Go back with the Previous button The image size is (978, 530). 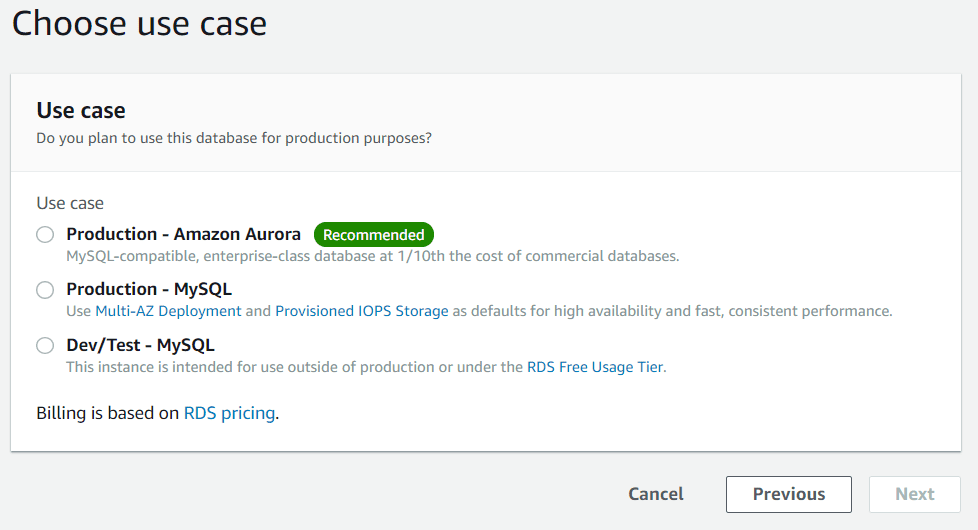click(x=788, y=494)
